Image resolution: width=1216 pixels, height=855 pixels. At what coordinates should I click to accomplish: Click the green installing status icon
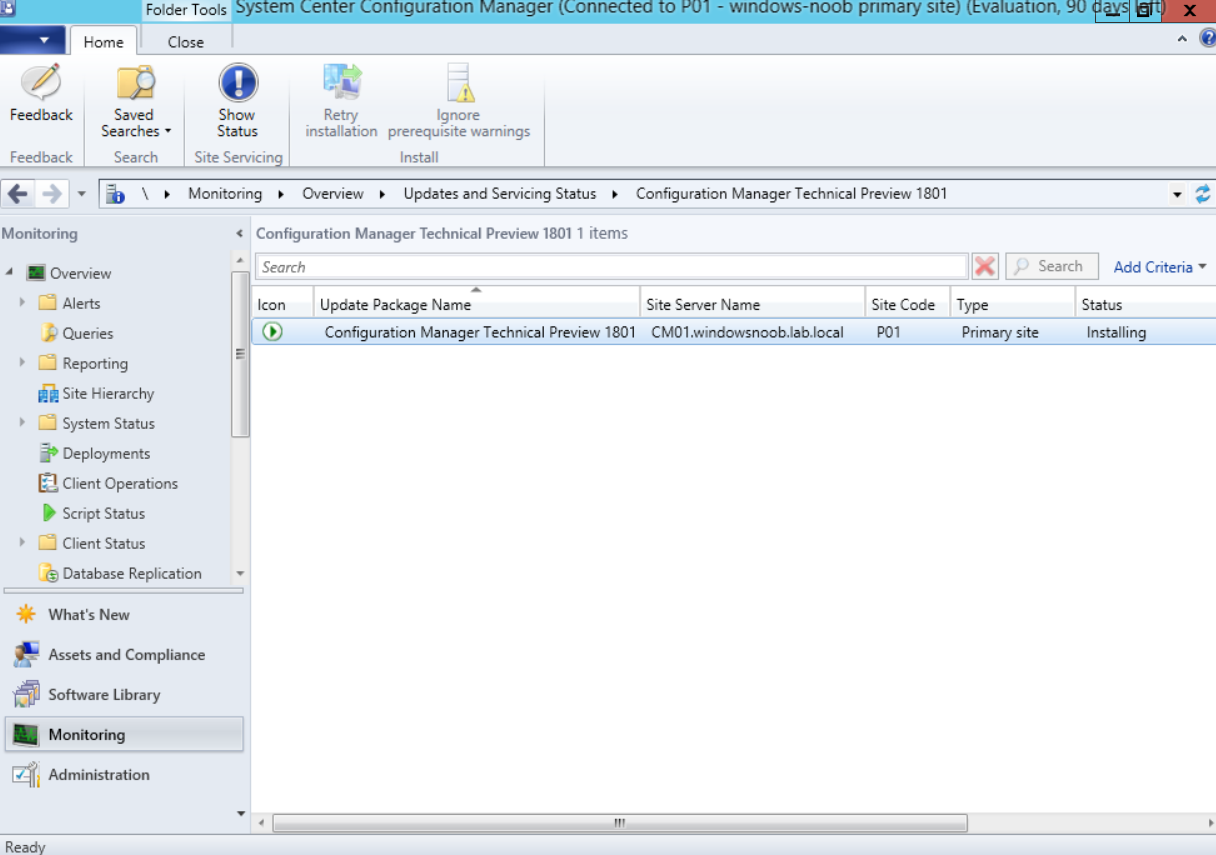coord(272,332)
